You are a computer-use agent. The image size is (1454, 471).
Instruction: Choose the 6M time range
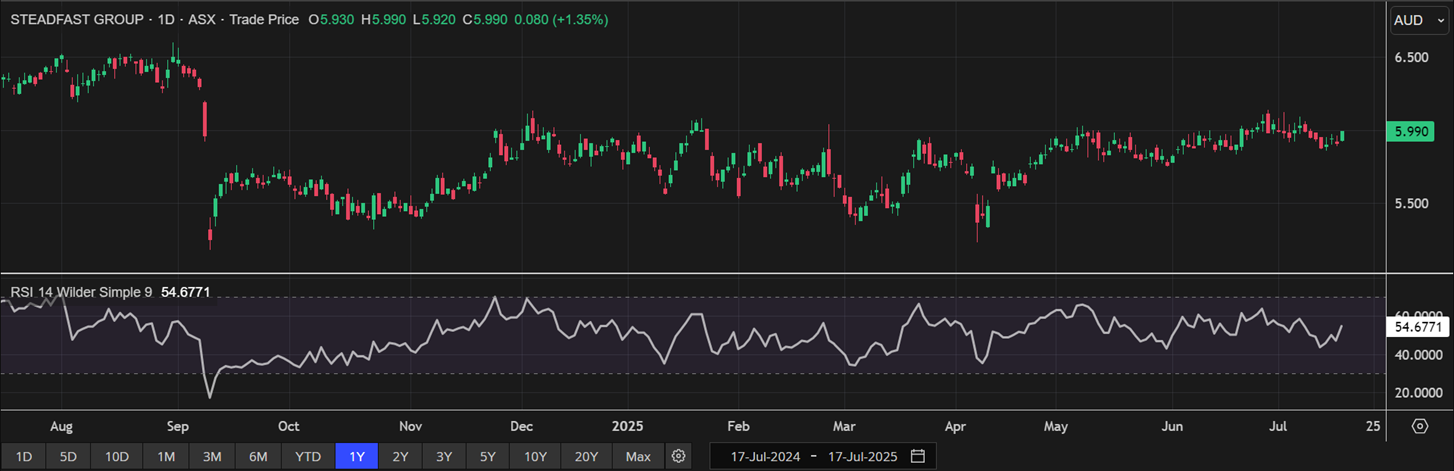click(258, 457)
